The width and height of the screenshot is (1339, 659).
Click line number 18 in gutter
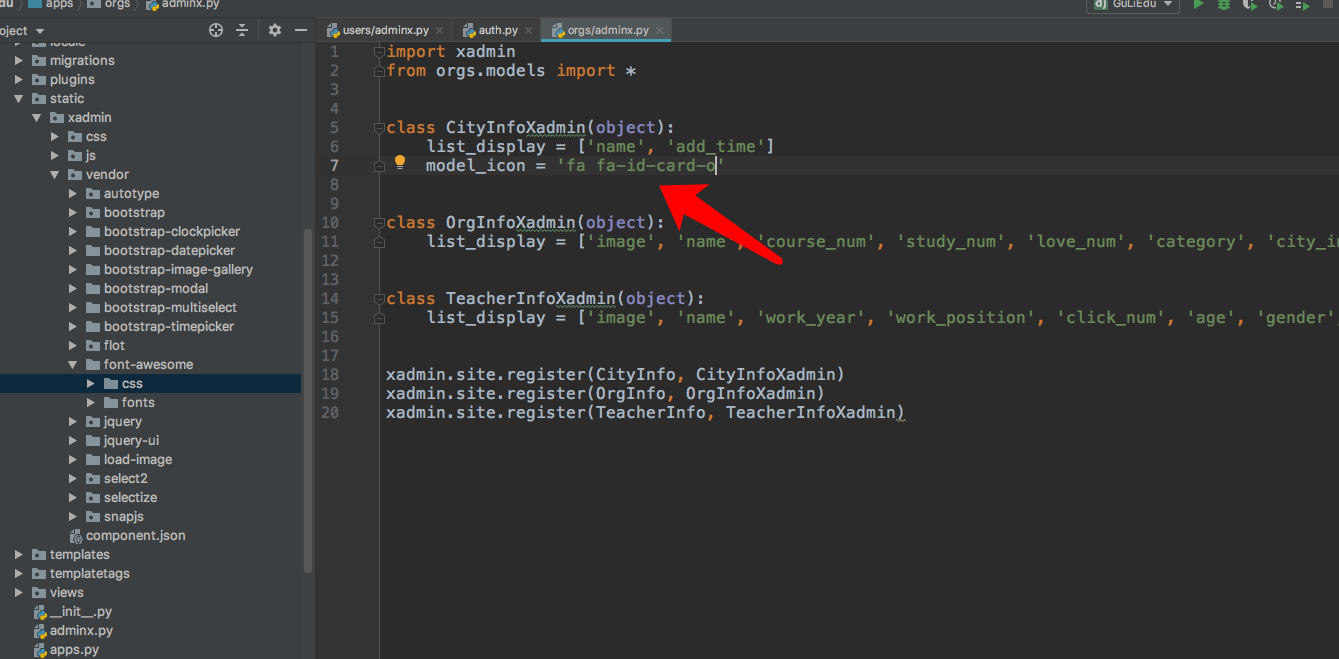(x=330, y=374)
